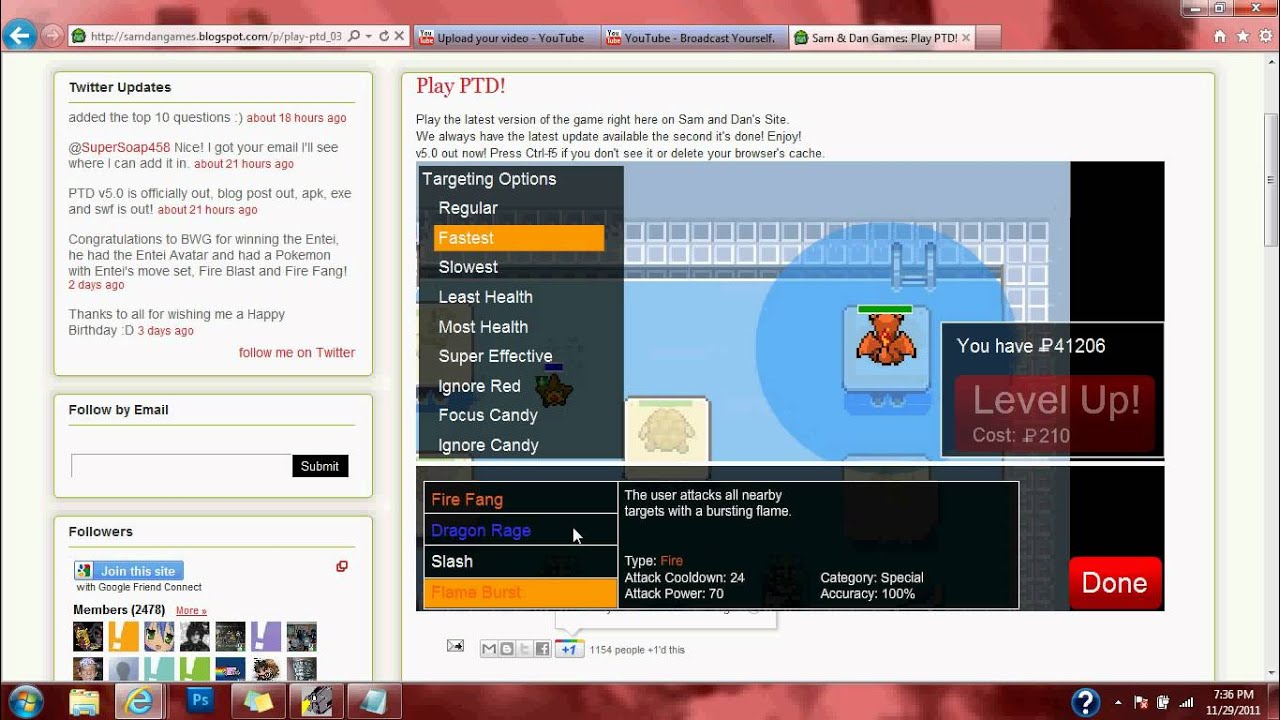
Task: Select Fastest targeting option
Action: click(518, 238)
